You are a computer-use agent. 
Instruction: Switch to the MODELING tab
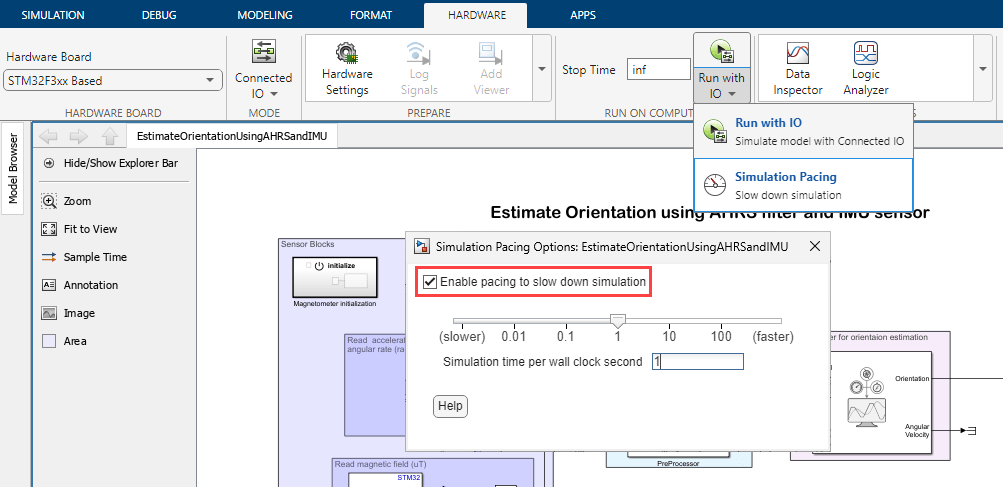[265, 15]
